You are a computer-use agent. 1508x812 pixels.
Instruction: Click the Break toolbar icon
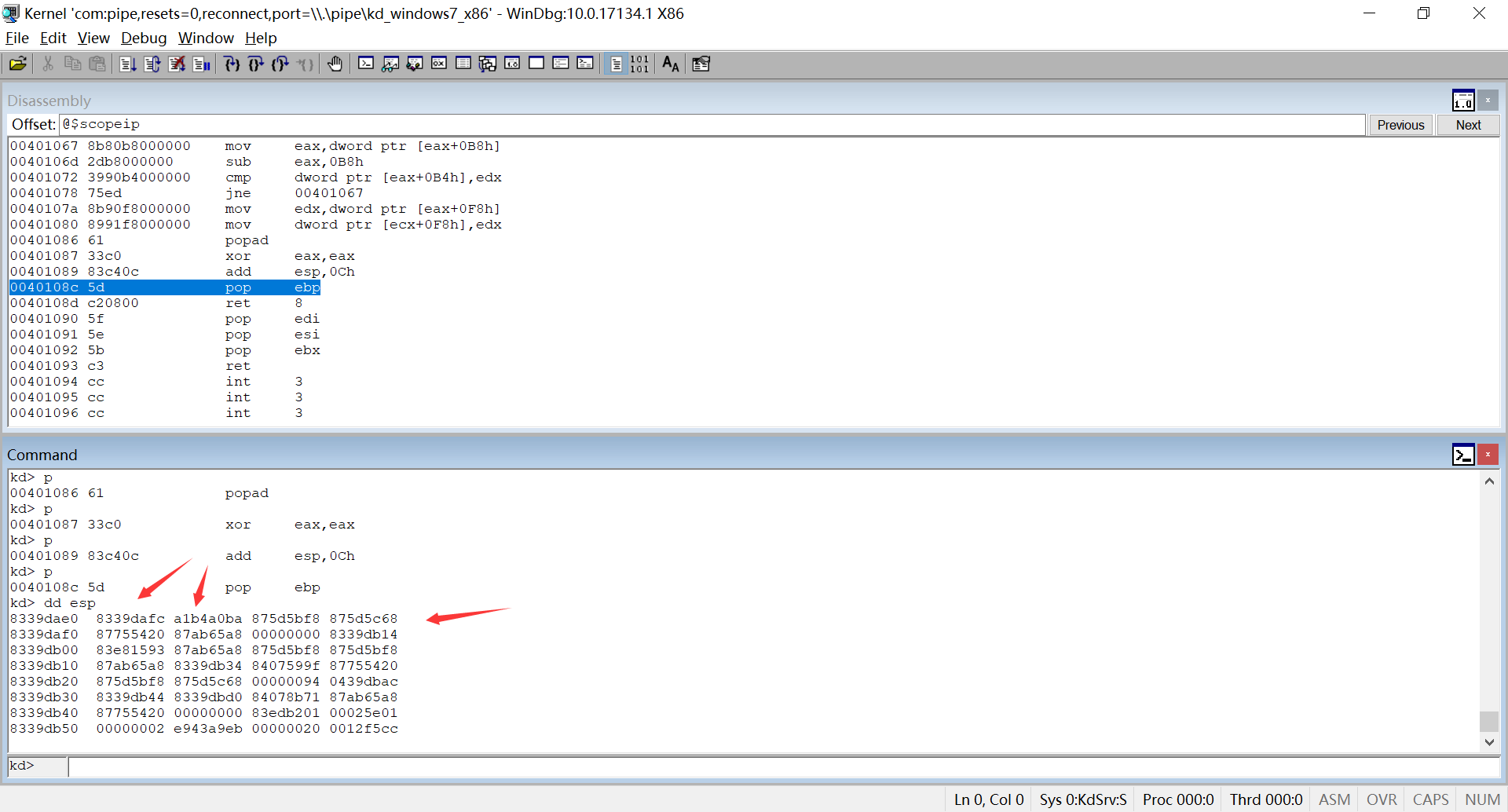pos(202,64)
